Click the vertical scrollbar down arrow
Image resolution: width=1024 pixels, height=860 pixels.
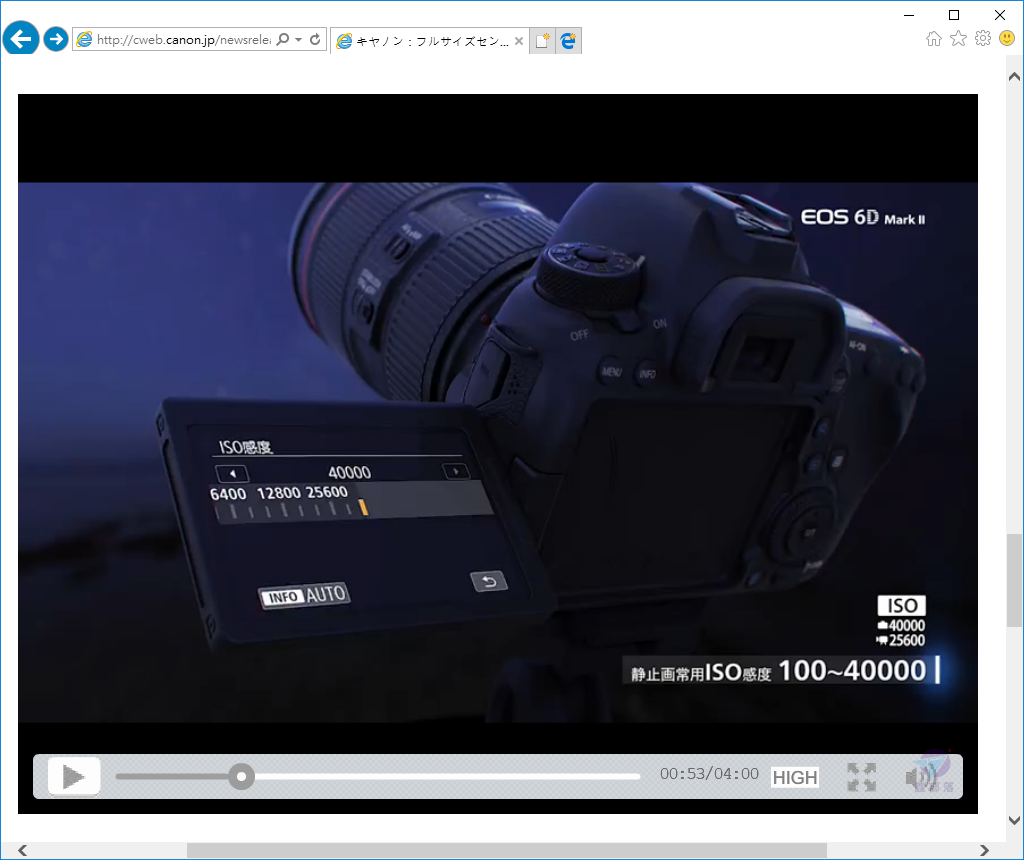(1014, 820)
